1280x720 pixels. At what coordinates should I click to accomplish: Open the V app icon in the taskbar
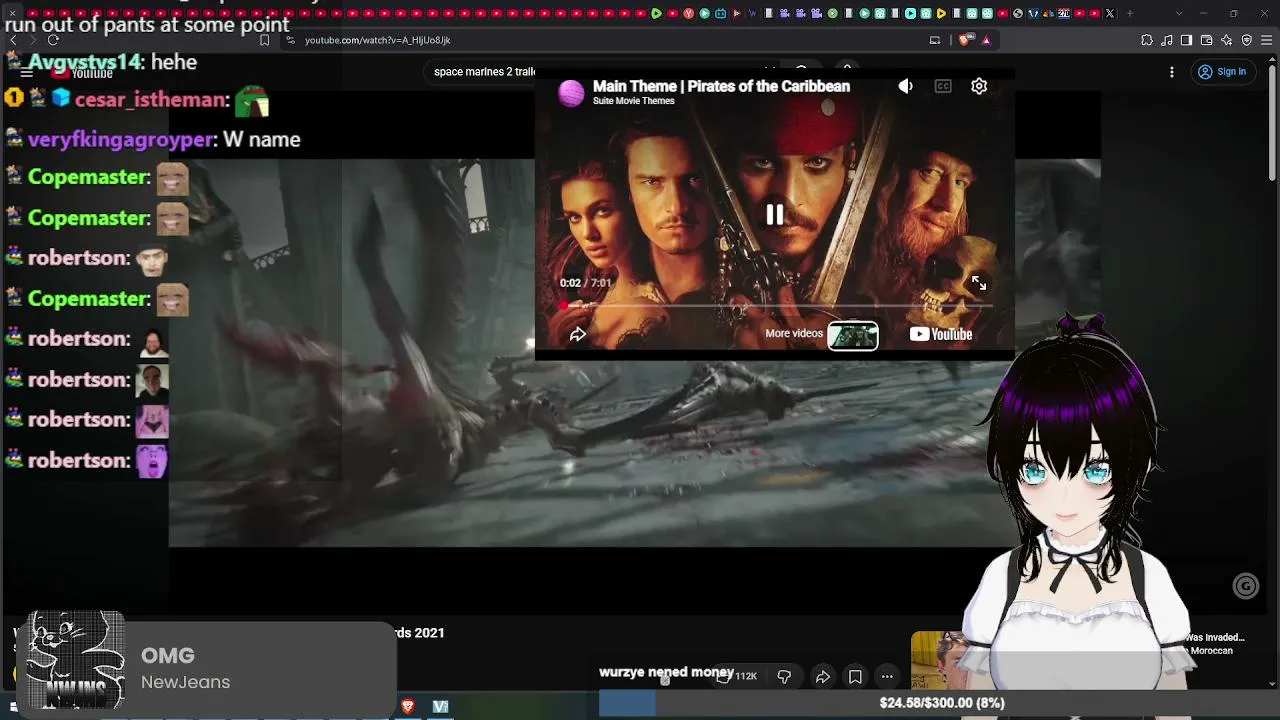(440, 706)
